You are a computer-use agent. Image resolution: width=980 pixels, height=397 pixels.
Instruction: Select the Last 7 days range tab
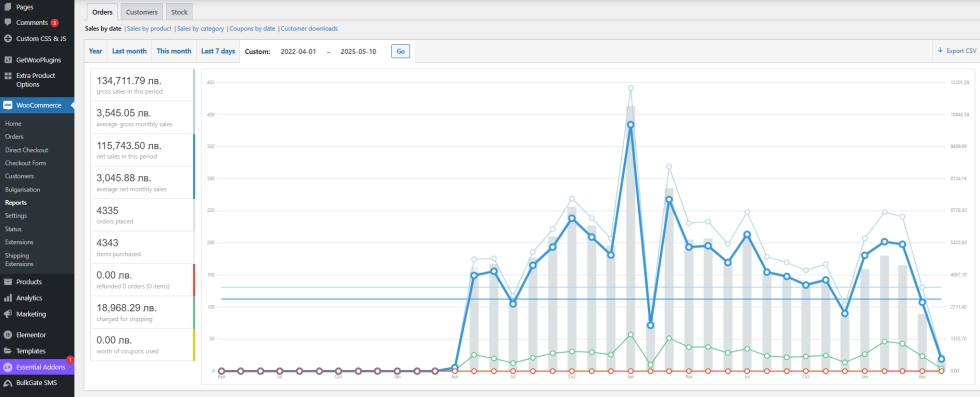point(218,51)
